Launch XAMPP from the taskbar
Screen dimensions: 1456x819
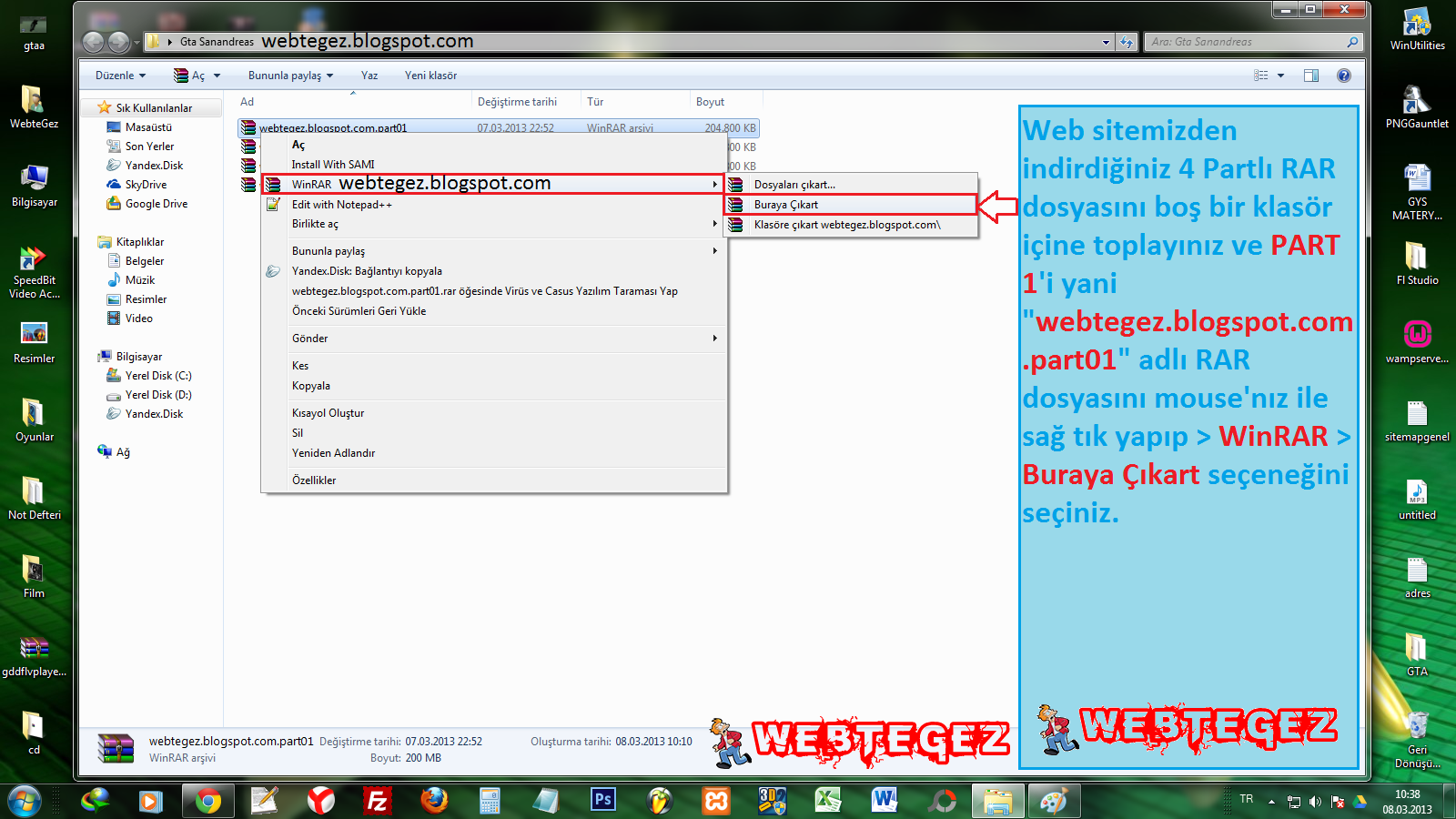coord(715,801)
